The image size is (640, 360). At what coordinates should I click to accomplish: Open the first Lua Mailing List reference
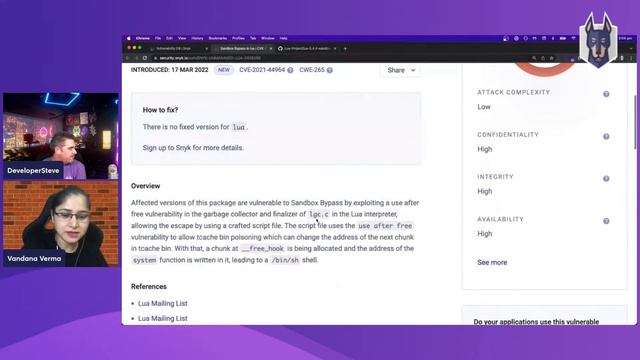click(162, 303)
